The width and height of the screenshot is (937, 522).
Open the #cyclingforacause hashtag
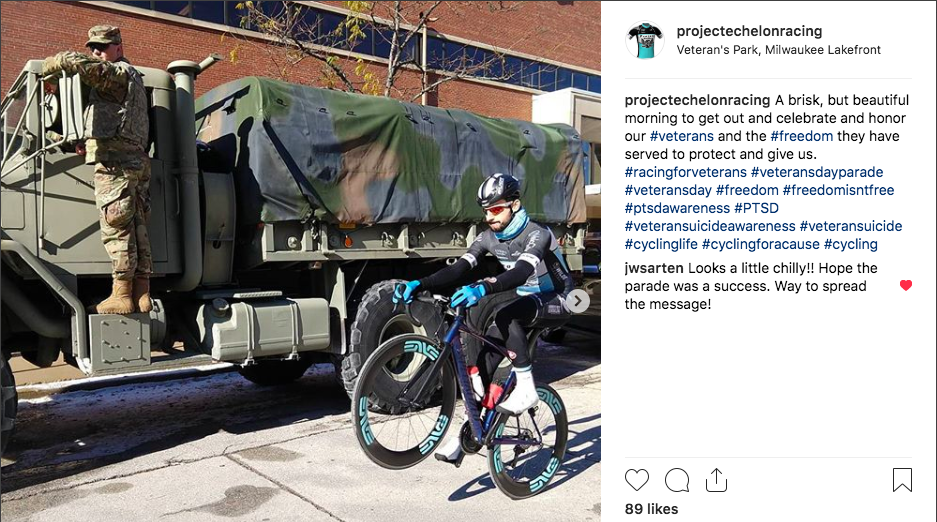[761, 244]
